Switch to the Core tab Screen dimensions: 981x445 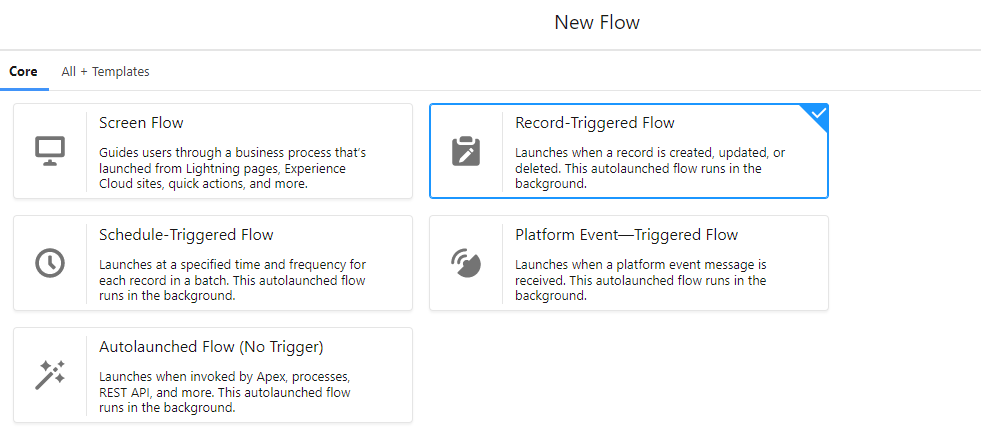(x=23, y=72)
